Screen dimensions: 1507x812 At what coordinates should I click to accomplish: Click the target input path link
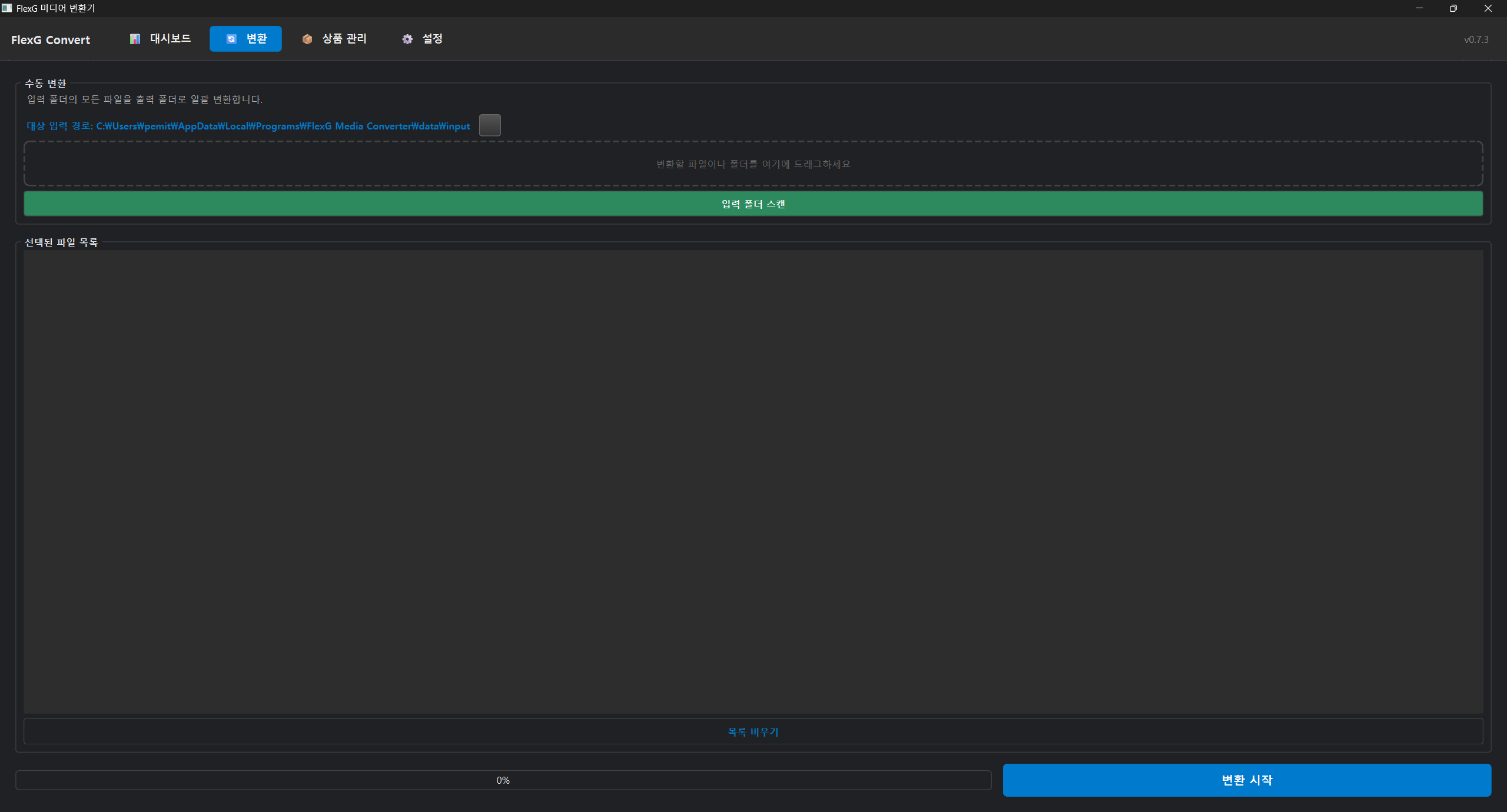click(248, 126)
